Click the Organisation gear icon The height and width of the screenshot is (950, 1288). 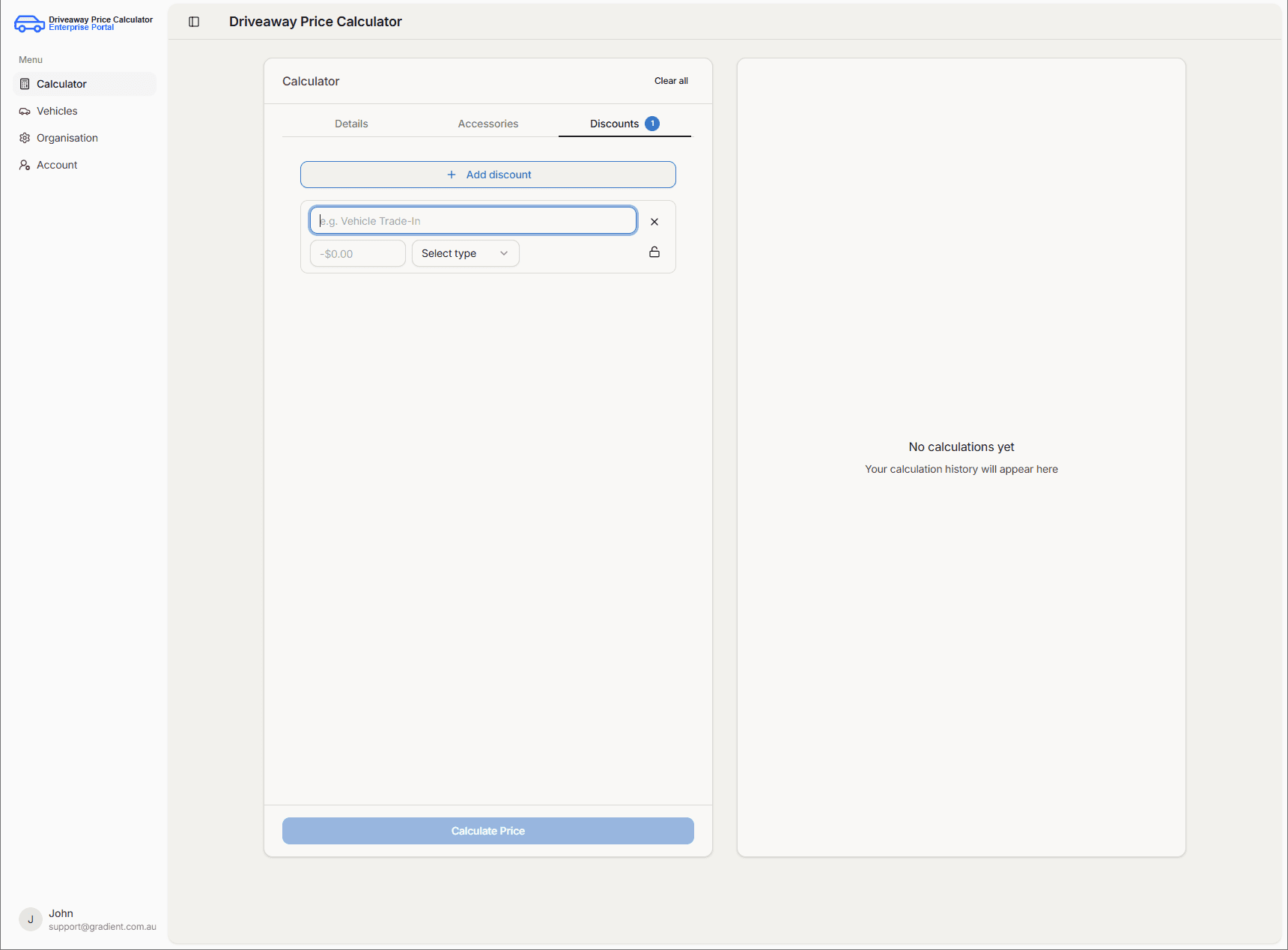(x=25, y=138)
